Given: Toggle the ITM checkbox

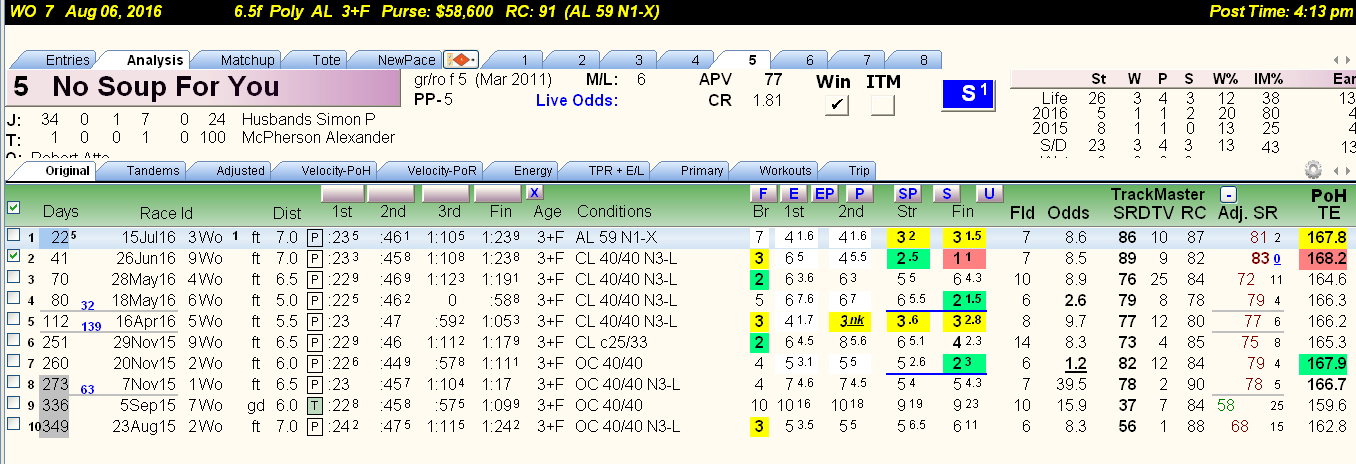Looking at the screenshot, I should point(882,105).
